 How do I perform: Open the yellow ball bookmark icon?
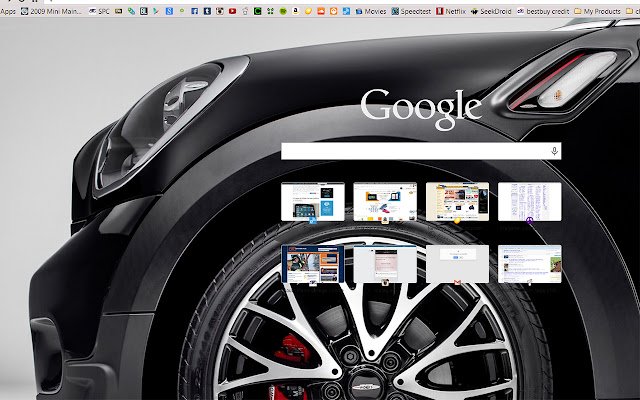pos(308,11)
